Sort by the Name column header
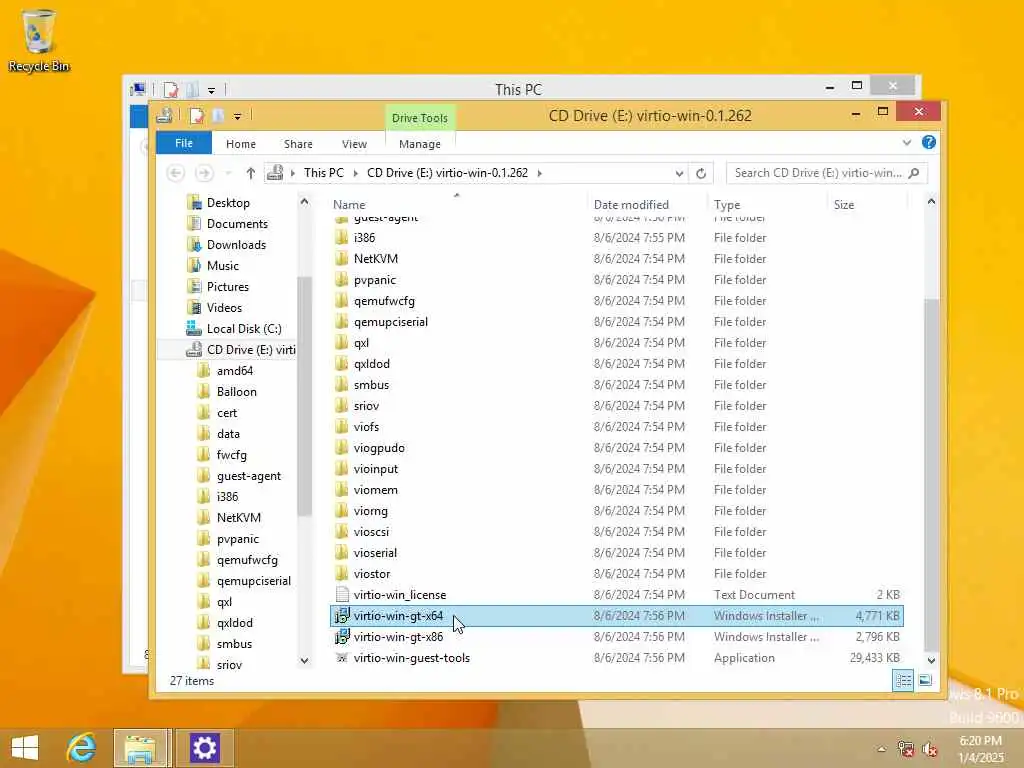1024x768 pixels. pyautogui.click(x=349, y=204)
